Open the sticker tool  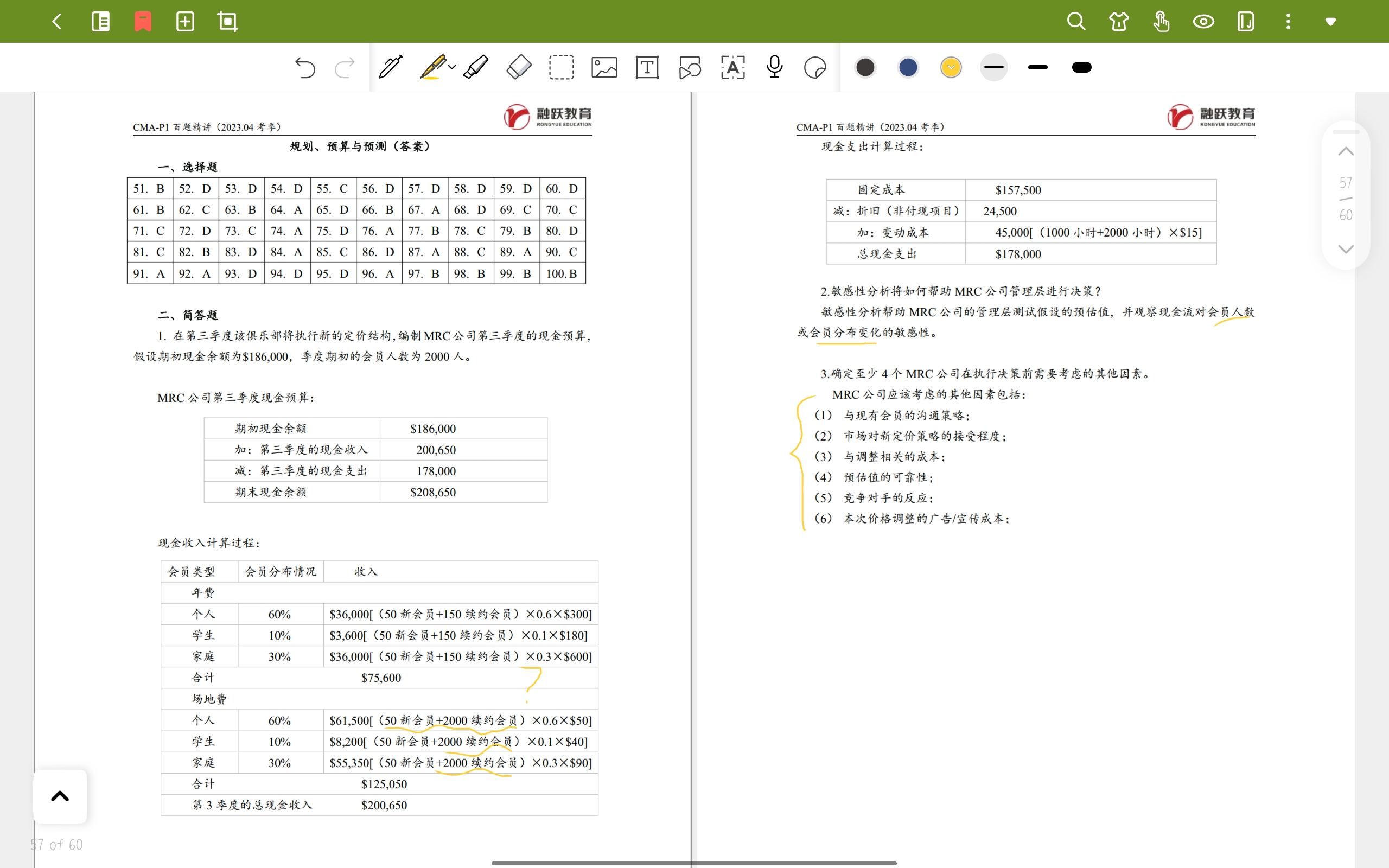tap(815, 67)
